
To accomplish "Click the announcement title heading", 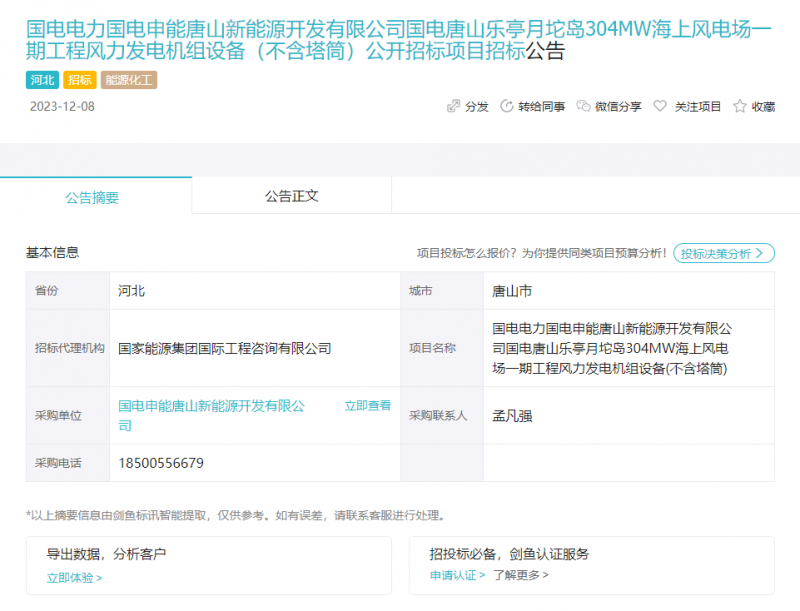I will tap(398, 40).
